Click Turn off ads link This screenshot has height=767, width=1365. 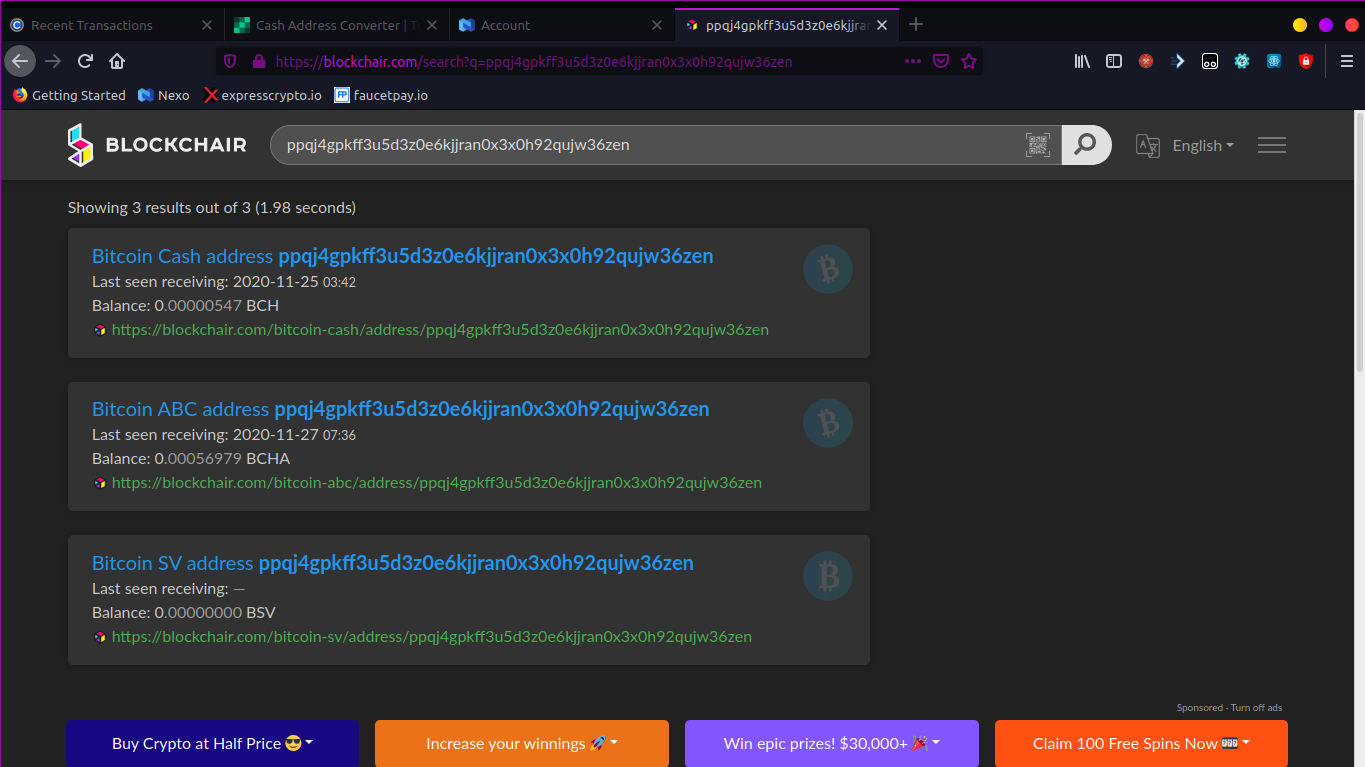coord(1256,708)
